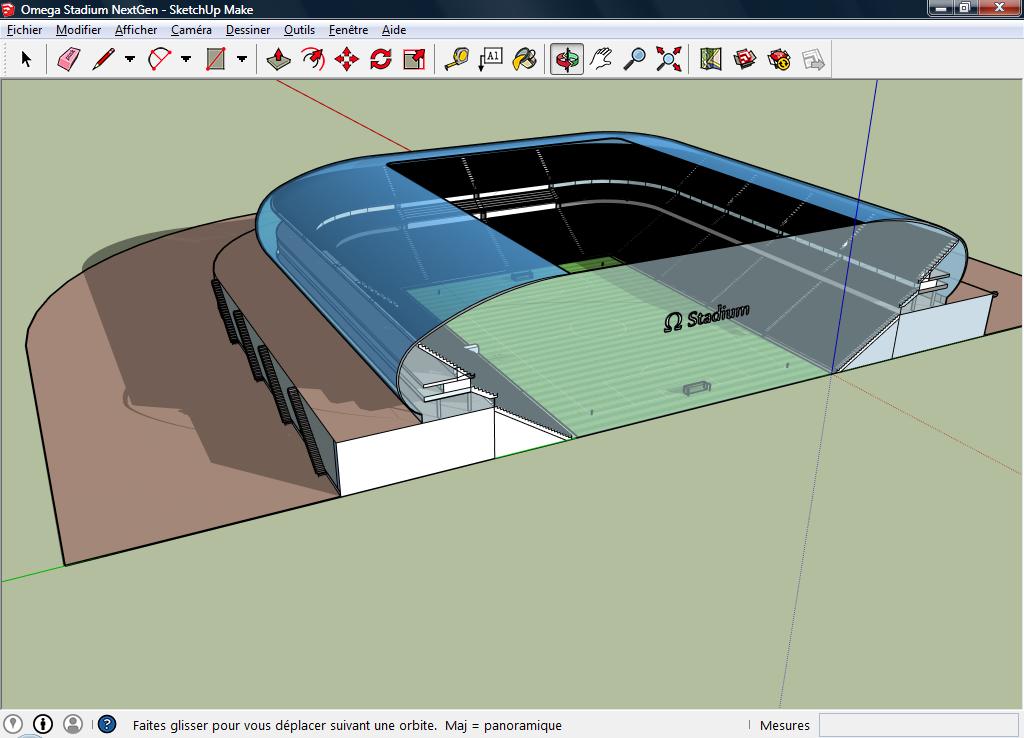The height and width of the screenshot is (738, 1024).
Task: Activate the Zoom Extents tool
Action: click(x=669, y=60)
